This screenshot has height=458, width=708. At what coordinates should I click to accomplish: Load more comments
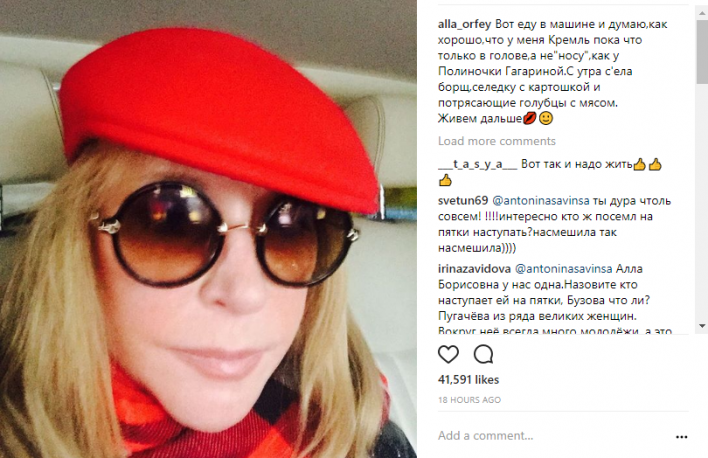tap(497, 141)
